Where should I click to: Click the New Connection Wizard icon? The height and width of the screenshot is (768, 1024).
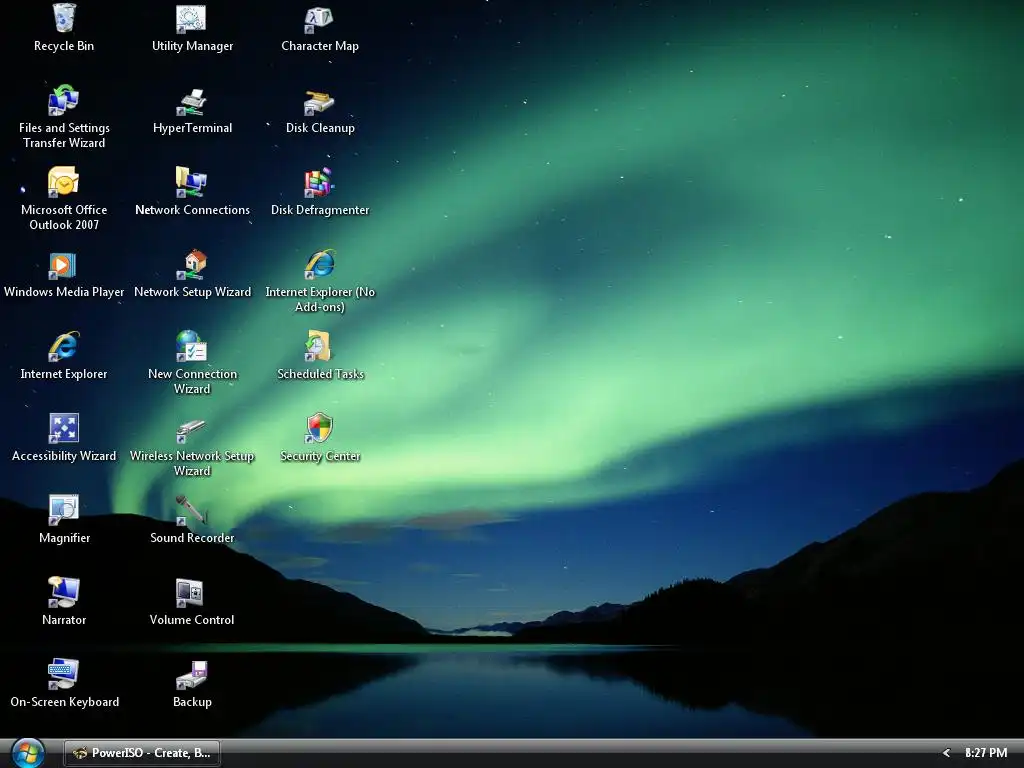coord(191,346)
